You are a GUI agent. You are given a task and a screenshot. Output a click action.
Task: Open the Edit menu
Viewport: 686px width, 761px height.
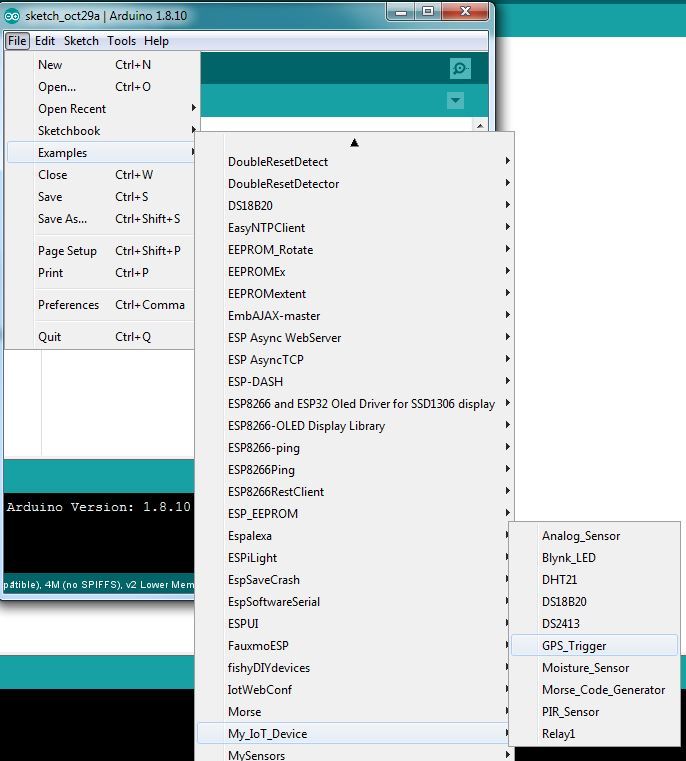45,41
